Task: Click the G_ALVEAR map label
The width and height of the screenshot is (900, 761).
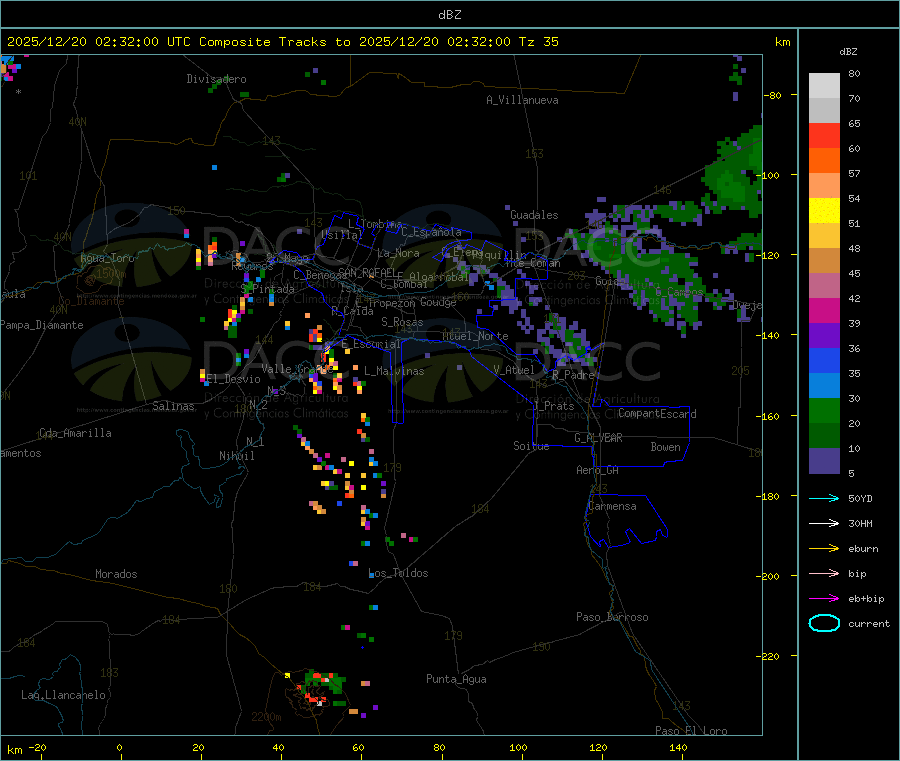Action: click(598, 438)
